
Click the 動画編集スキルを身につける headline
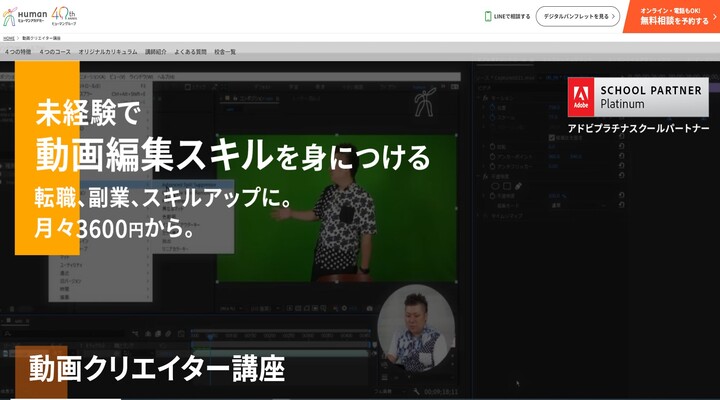point(233,156)
